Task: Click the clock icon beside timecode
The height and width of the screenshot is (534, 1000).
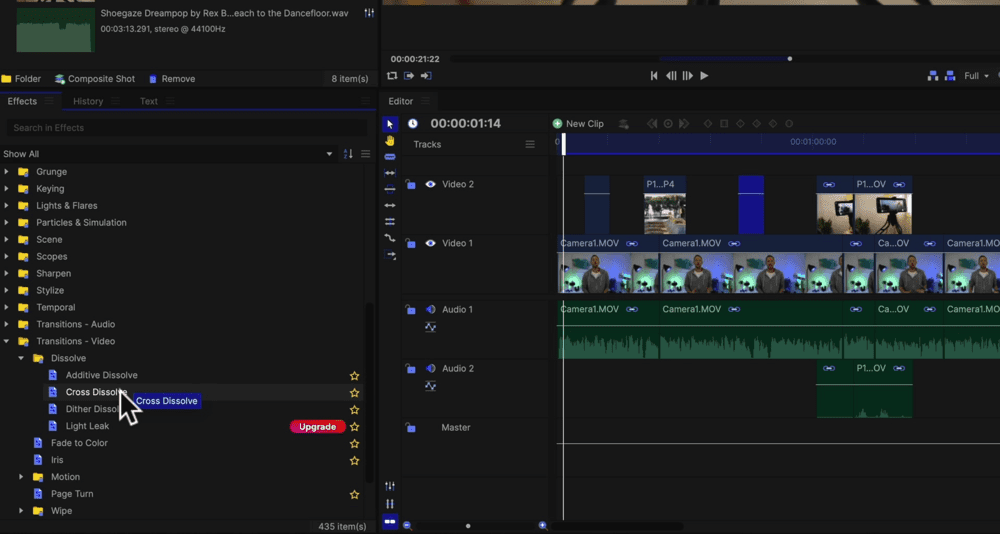Action: (x=413, y=124)
